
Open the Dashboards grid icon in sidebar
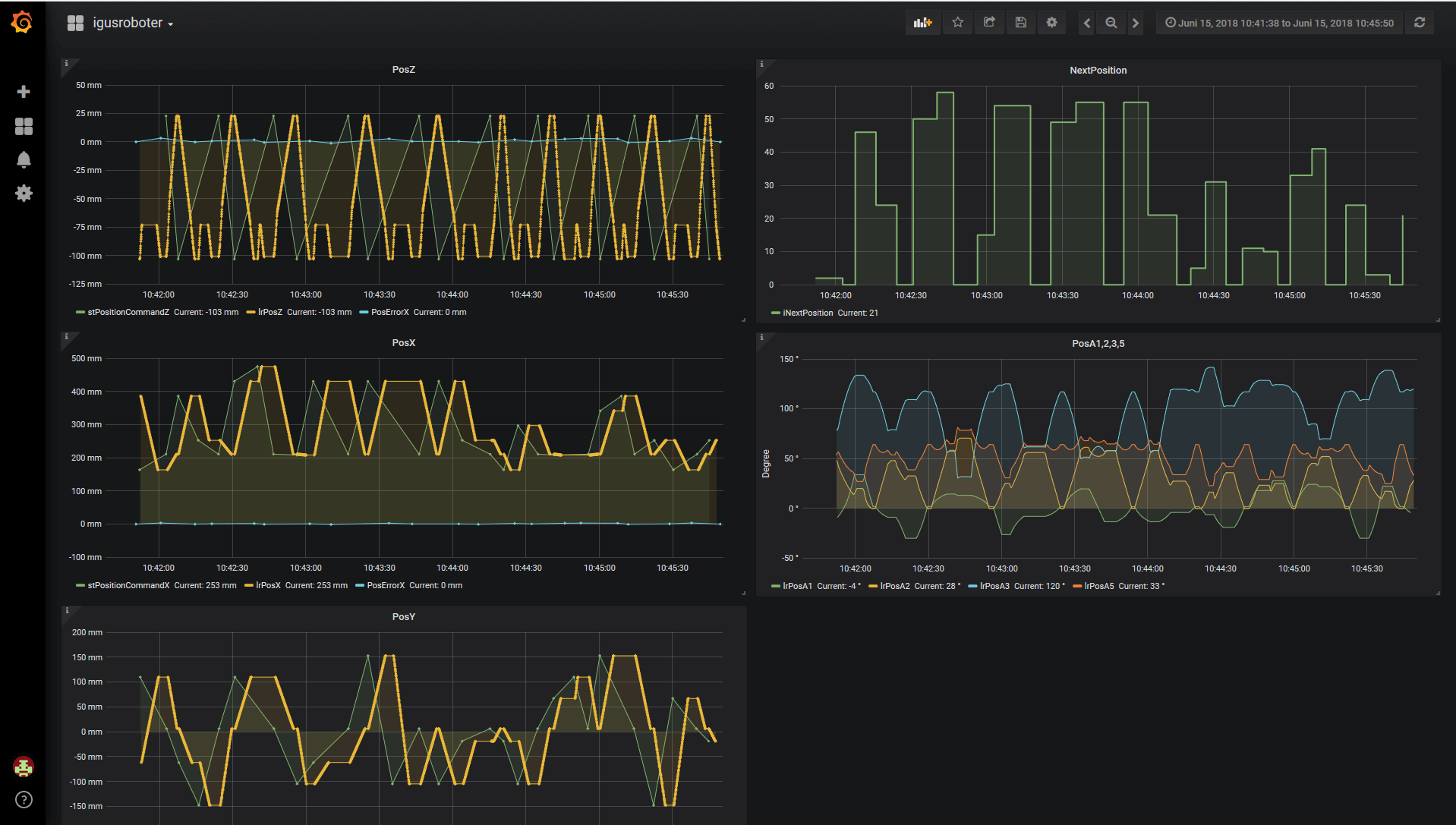coord(24,126)
